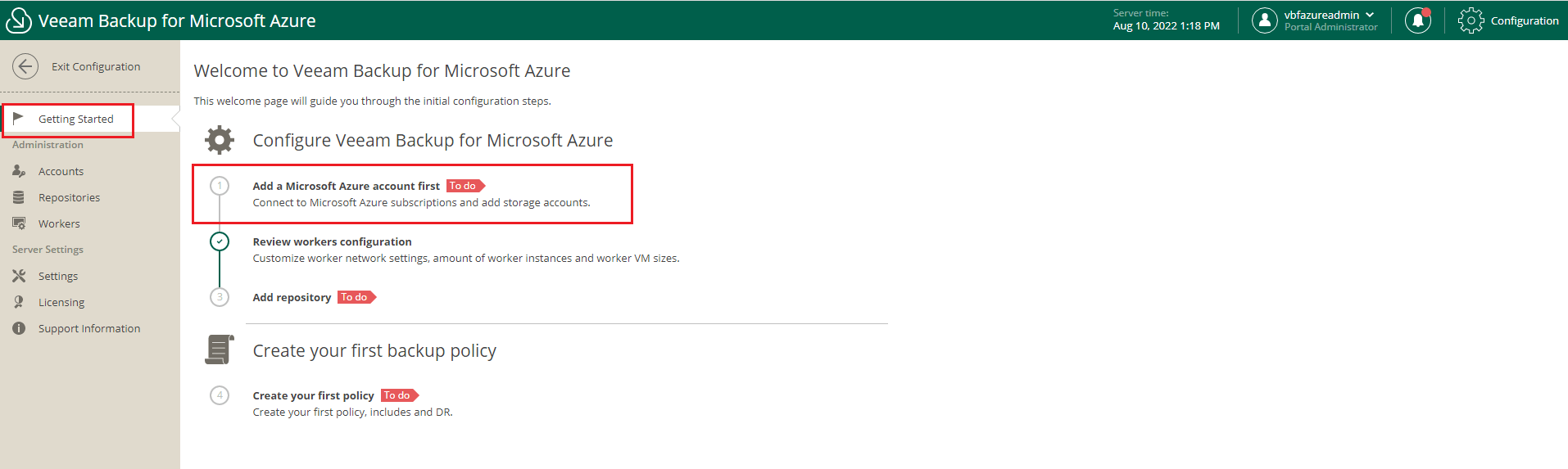Click the Repositories database icon

coord(19,197)
